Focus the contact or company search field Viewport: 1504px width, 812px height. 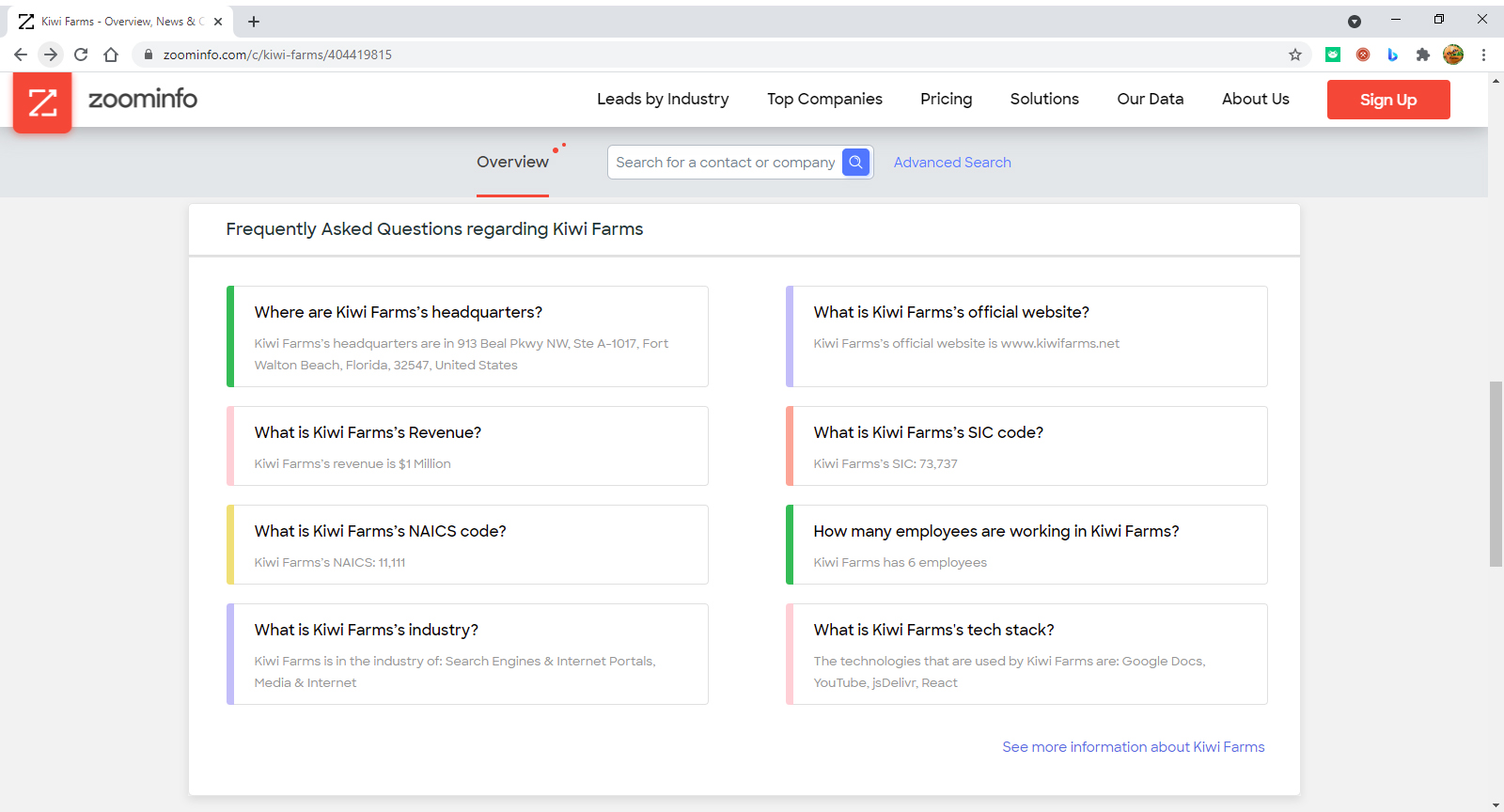pos(726,162)
